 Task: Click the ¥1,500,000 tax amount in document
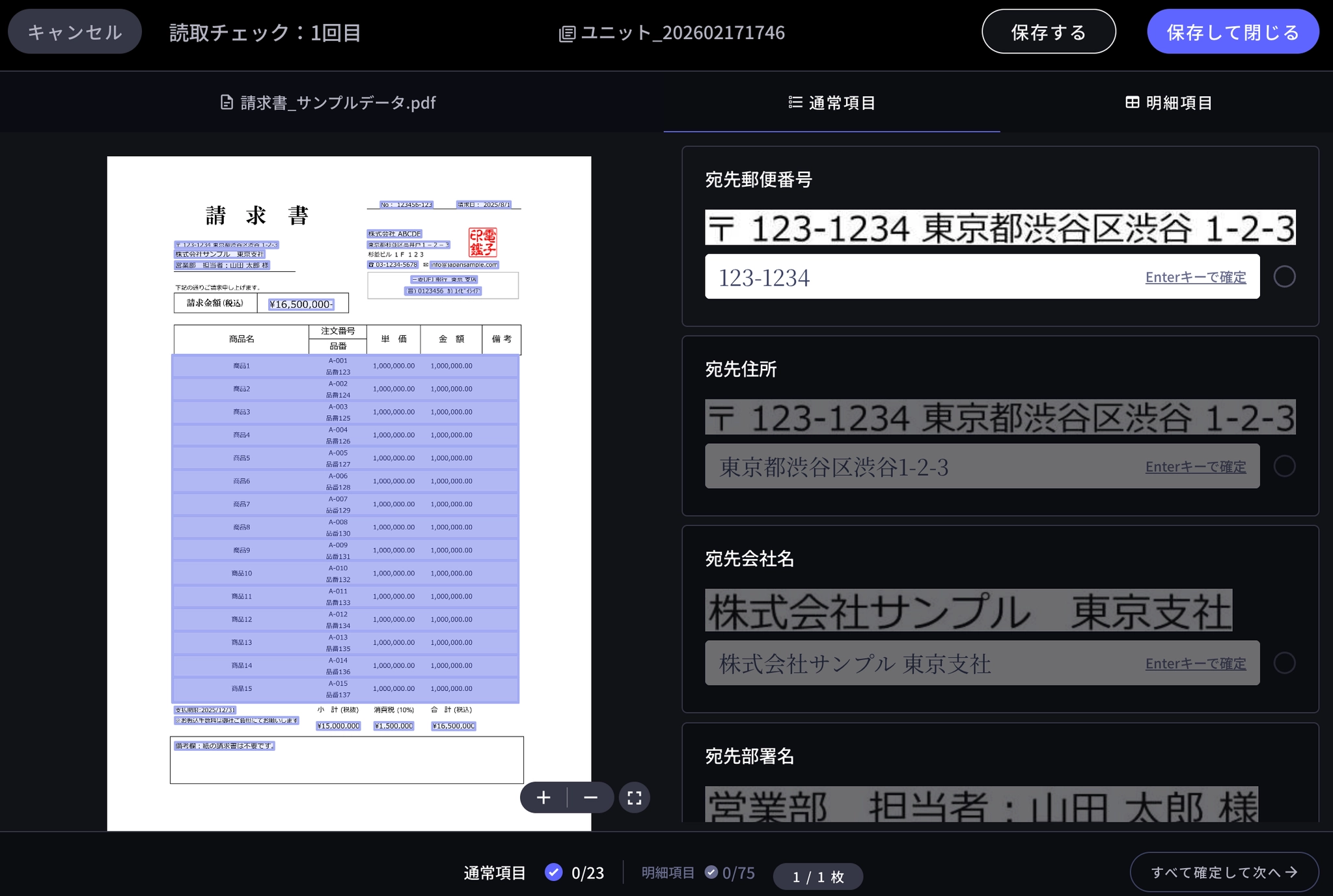394,726
